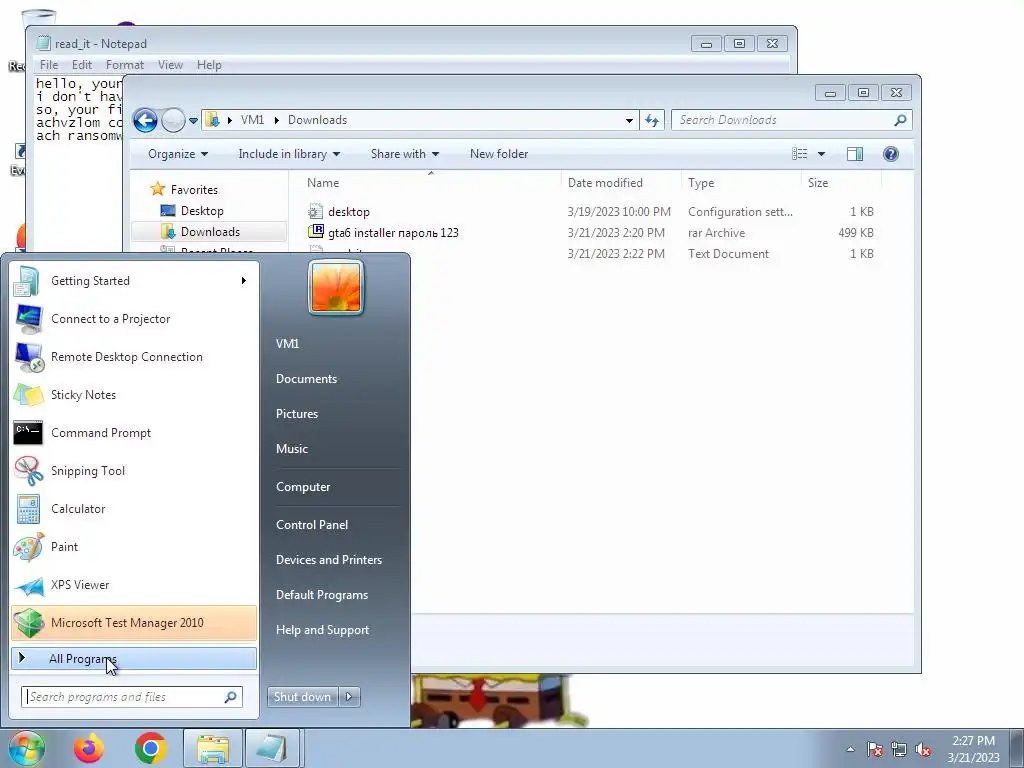Open Control Panel from Start menu
The image size is (1024, 768).
(x=312, y=525)
